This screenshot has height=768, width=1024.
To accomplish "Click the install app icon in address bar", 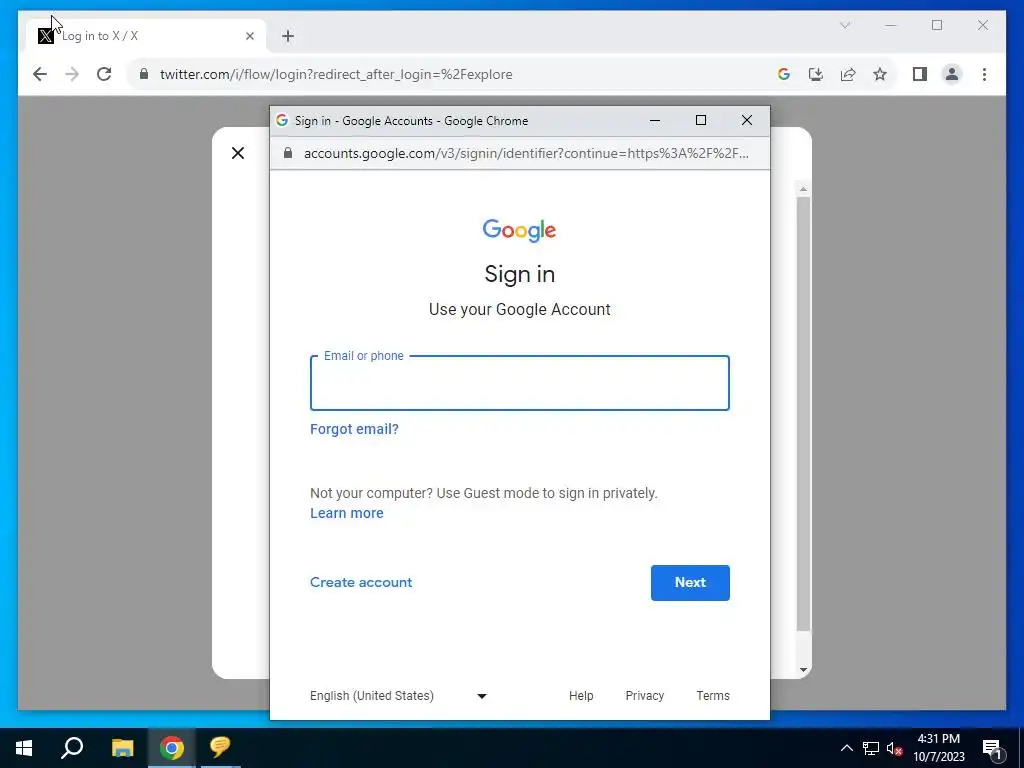I will click(x=816, y=74).
